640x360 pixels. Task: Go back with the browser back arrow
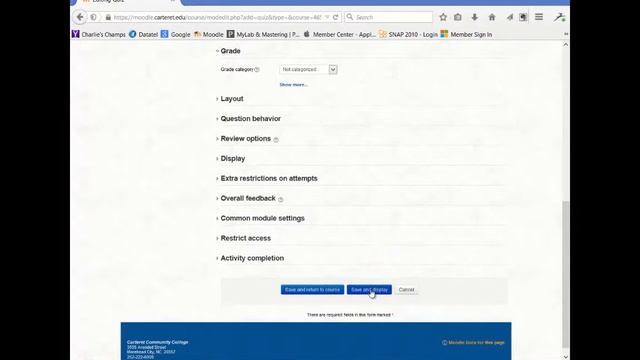80,17
